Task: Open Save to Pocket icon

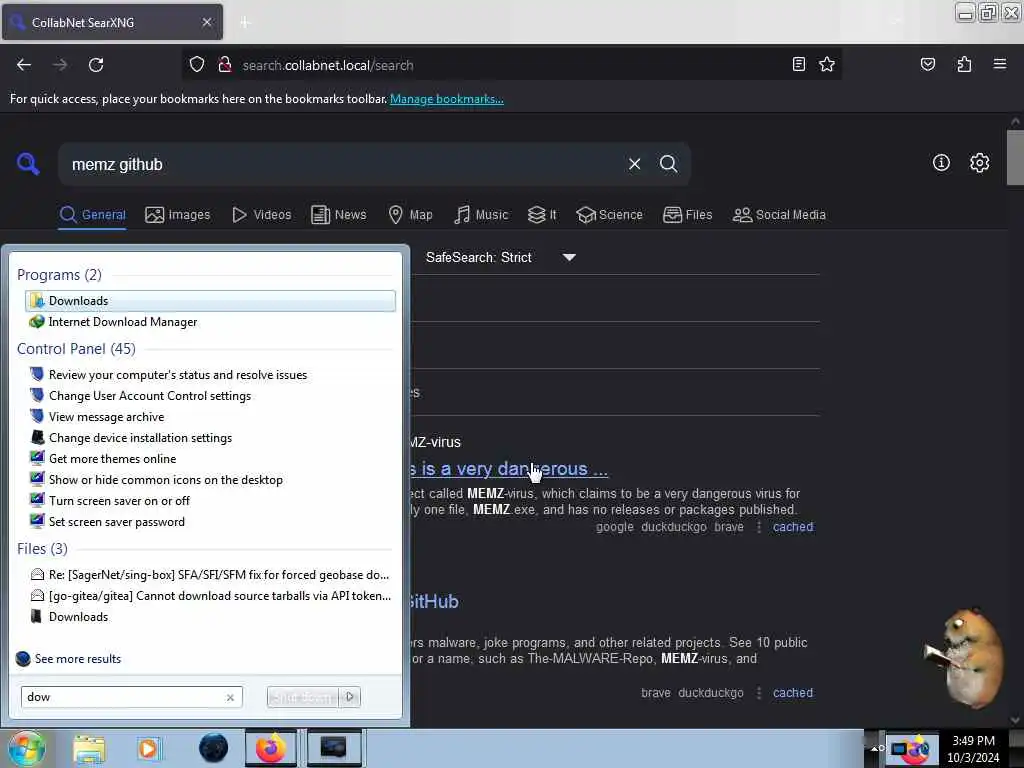Action: click(927, 64)
